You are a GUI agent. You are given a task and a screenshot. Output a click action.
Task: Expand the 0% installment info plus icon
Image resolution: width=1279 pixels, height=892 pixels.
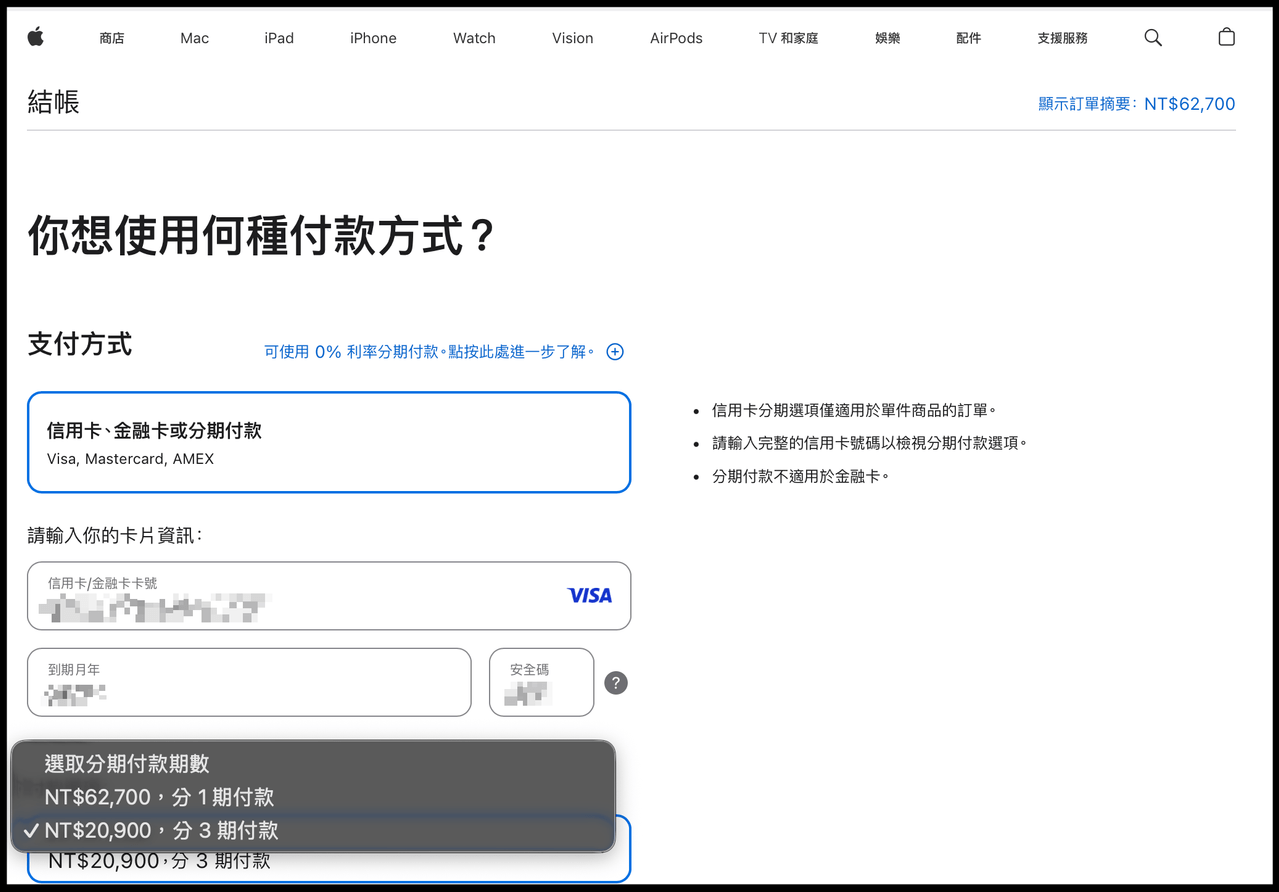point(615,351)
